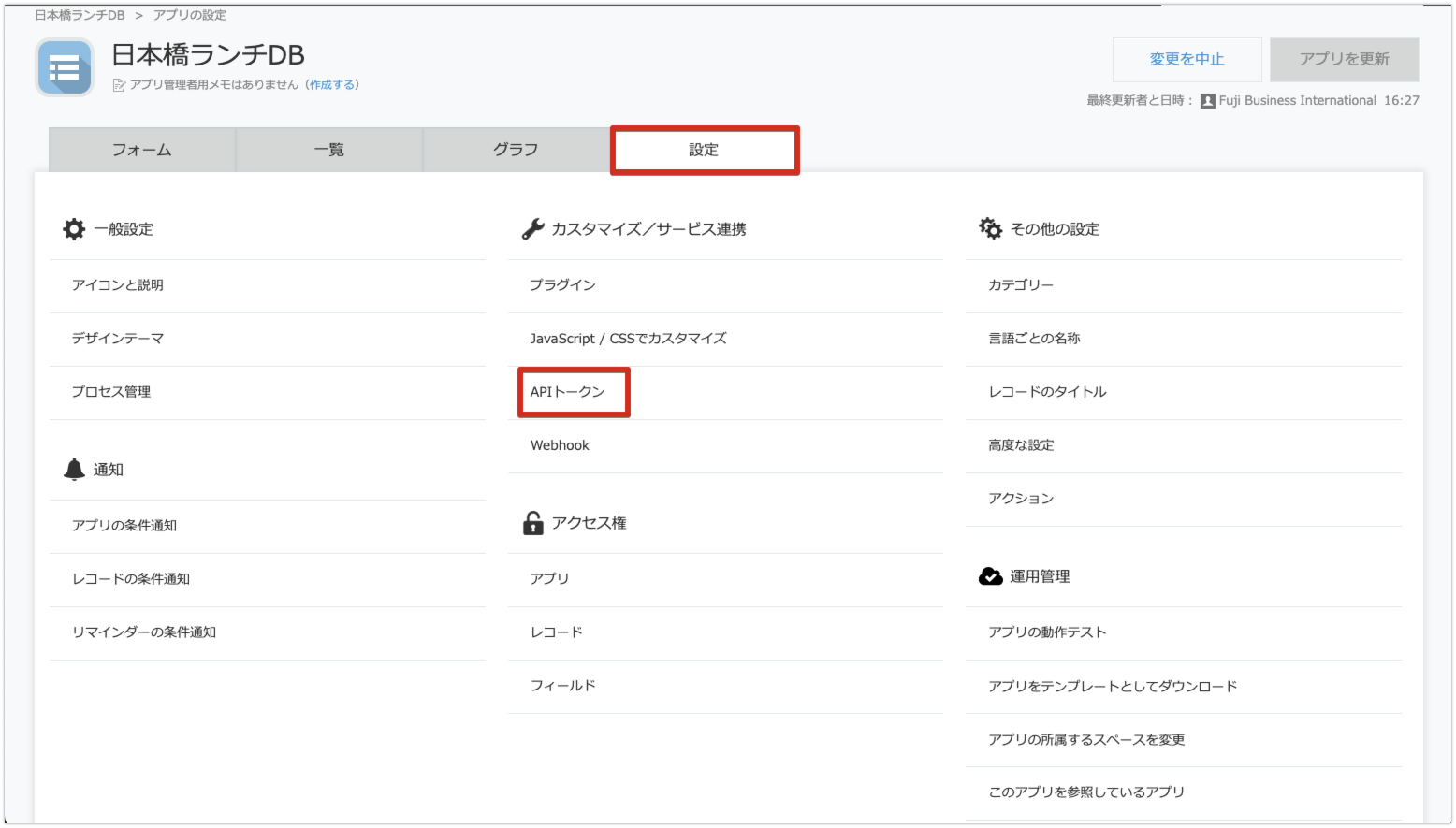Click アプリをテンプレートとしてダウンロード
This screenshot has width=1456, height=828.
[1184, 687]
